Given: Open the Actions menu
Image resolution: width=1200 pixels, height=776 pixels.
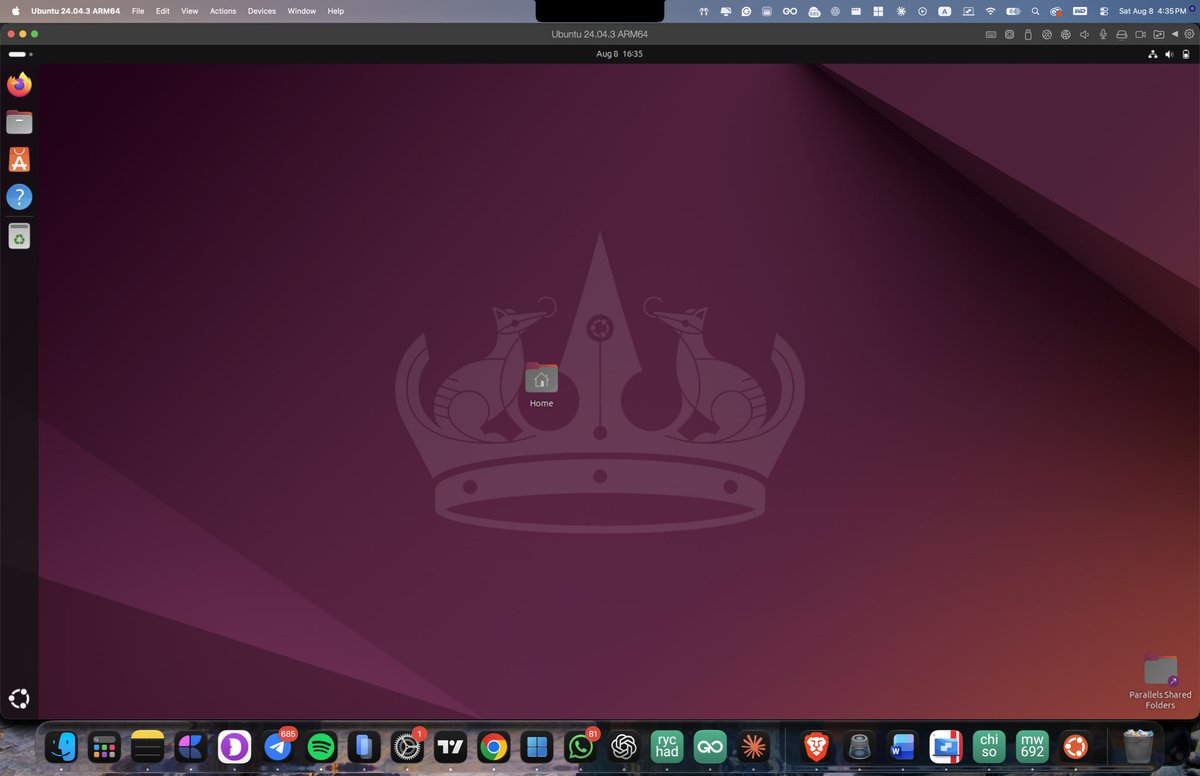Looking at the screenshot, I should pos(223,11).
